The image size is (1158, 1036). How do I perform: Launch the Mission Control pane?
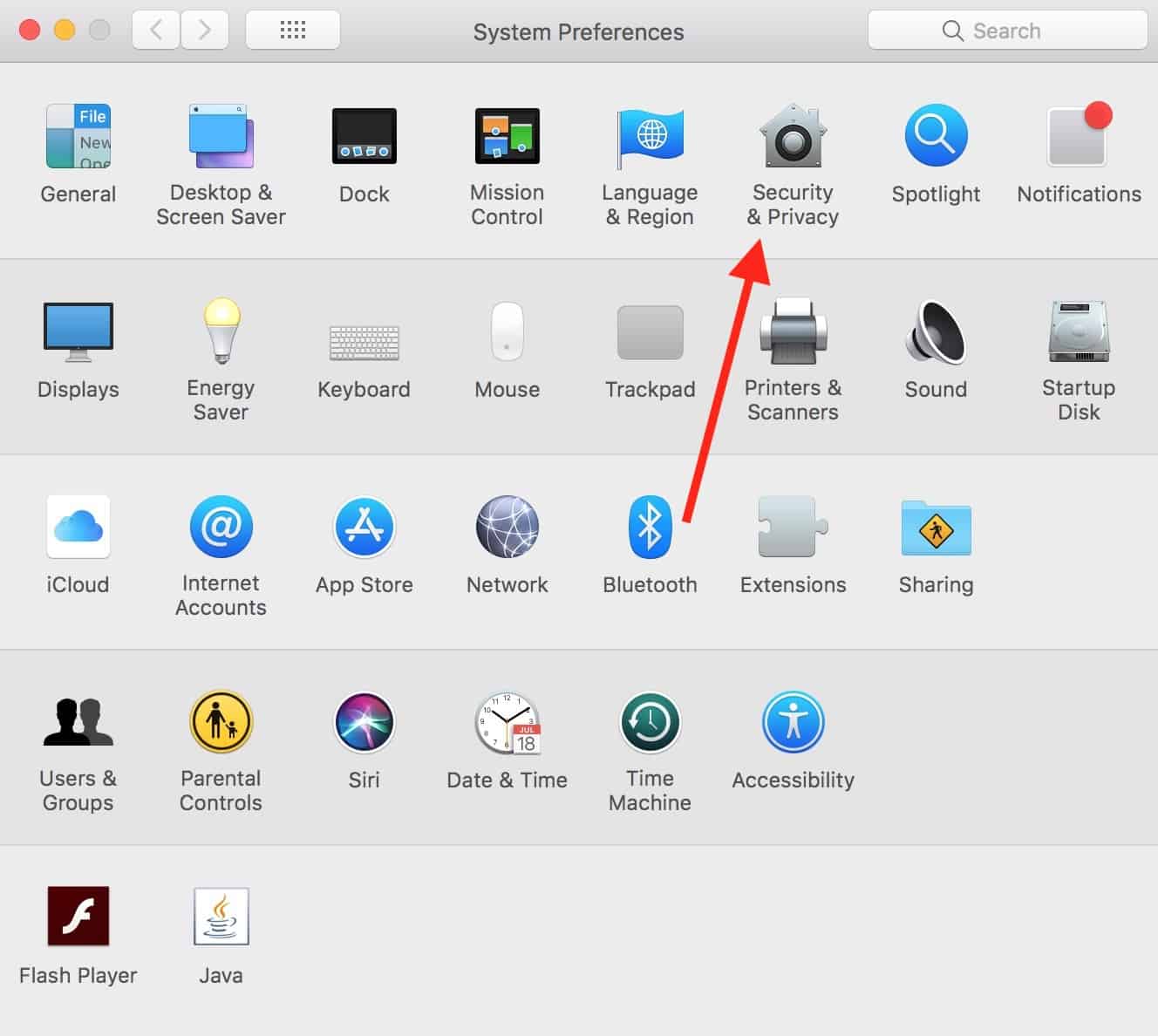(x=507, y=137)
